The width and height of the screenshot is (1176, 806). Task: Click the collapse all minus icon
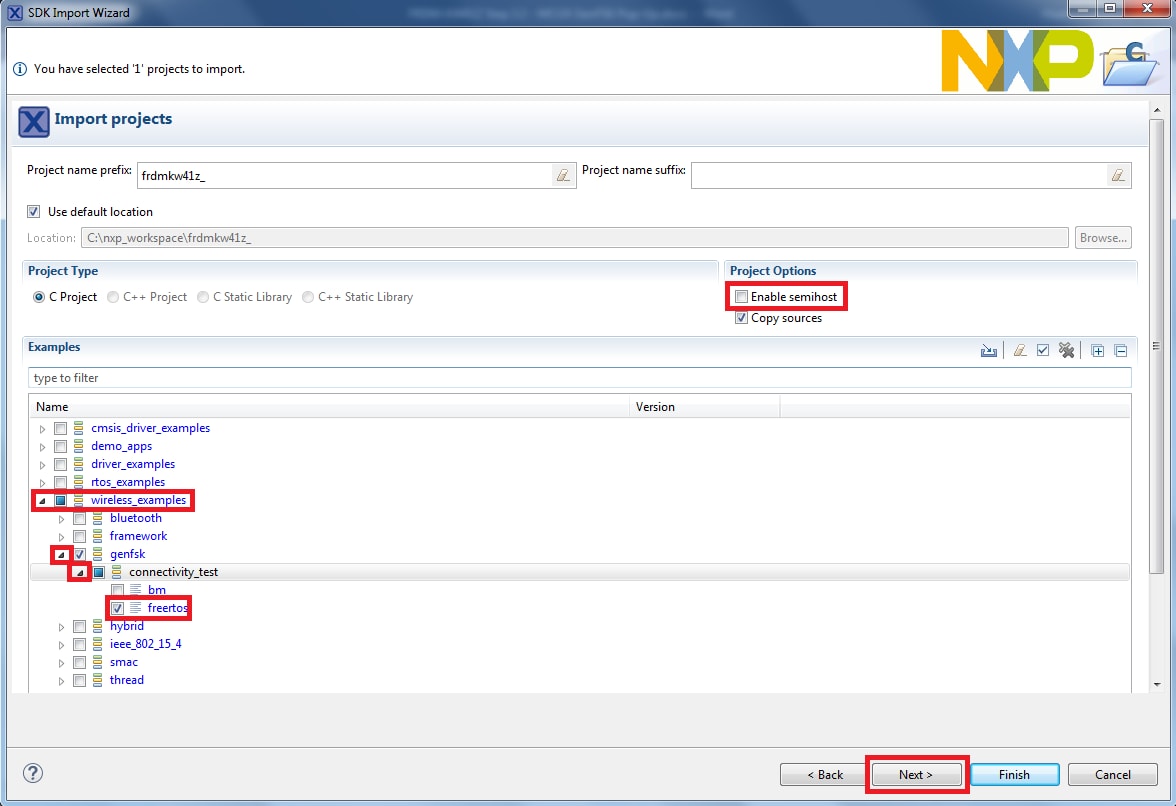pyautogui.click(x=1120, y=351)
